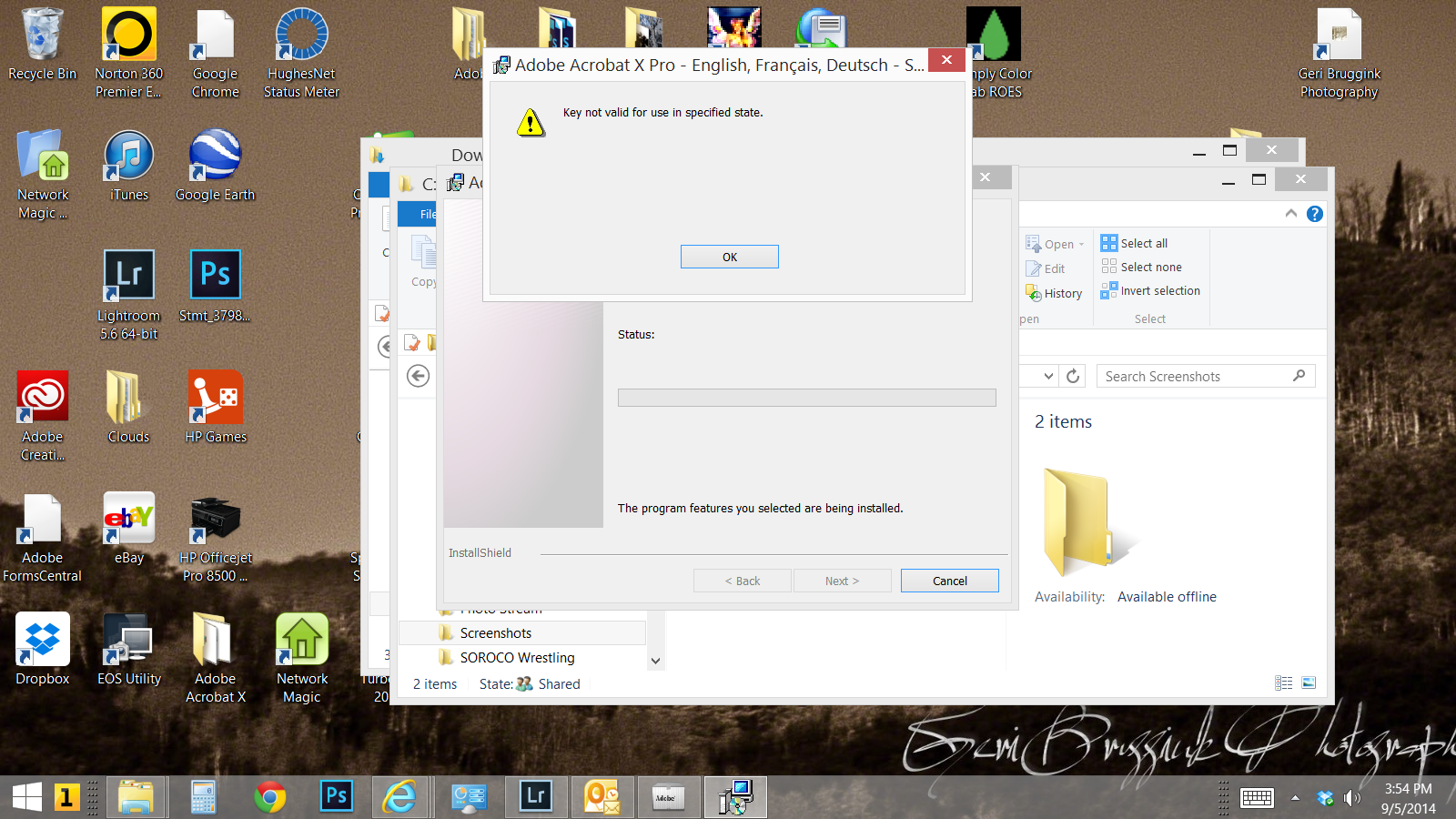Open Adobe FormsCentral shortcut
1456x819 pixels.
click(42, 537)
